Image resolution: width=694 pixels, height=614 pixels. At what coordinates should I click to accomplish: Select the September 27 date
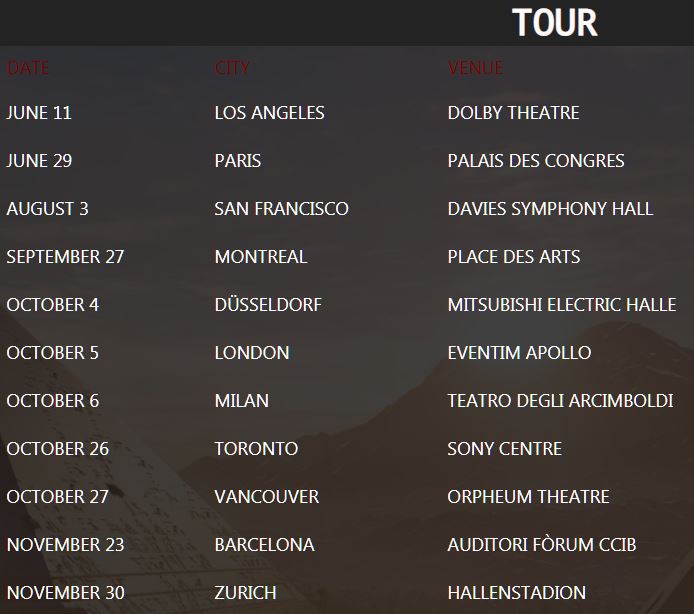pyautogui.click(x=65, y=257)
